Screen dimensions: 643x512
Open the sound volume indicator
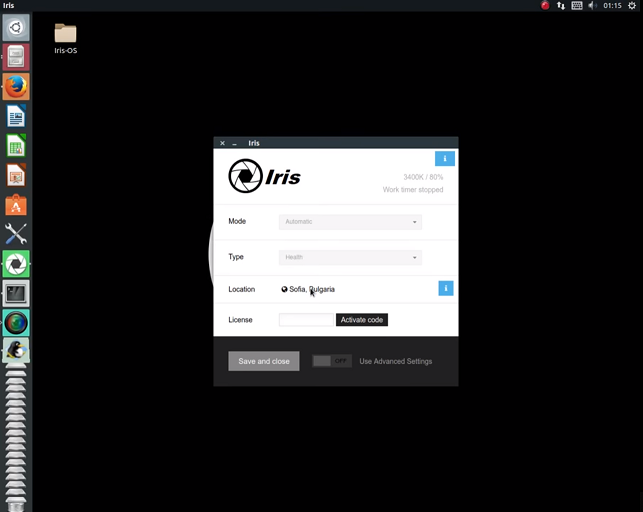592,5
